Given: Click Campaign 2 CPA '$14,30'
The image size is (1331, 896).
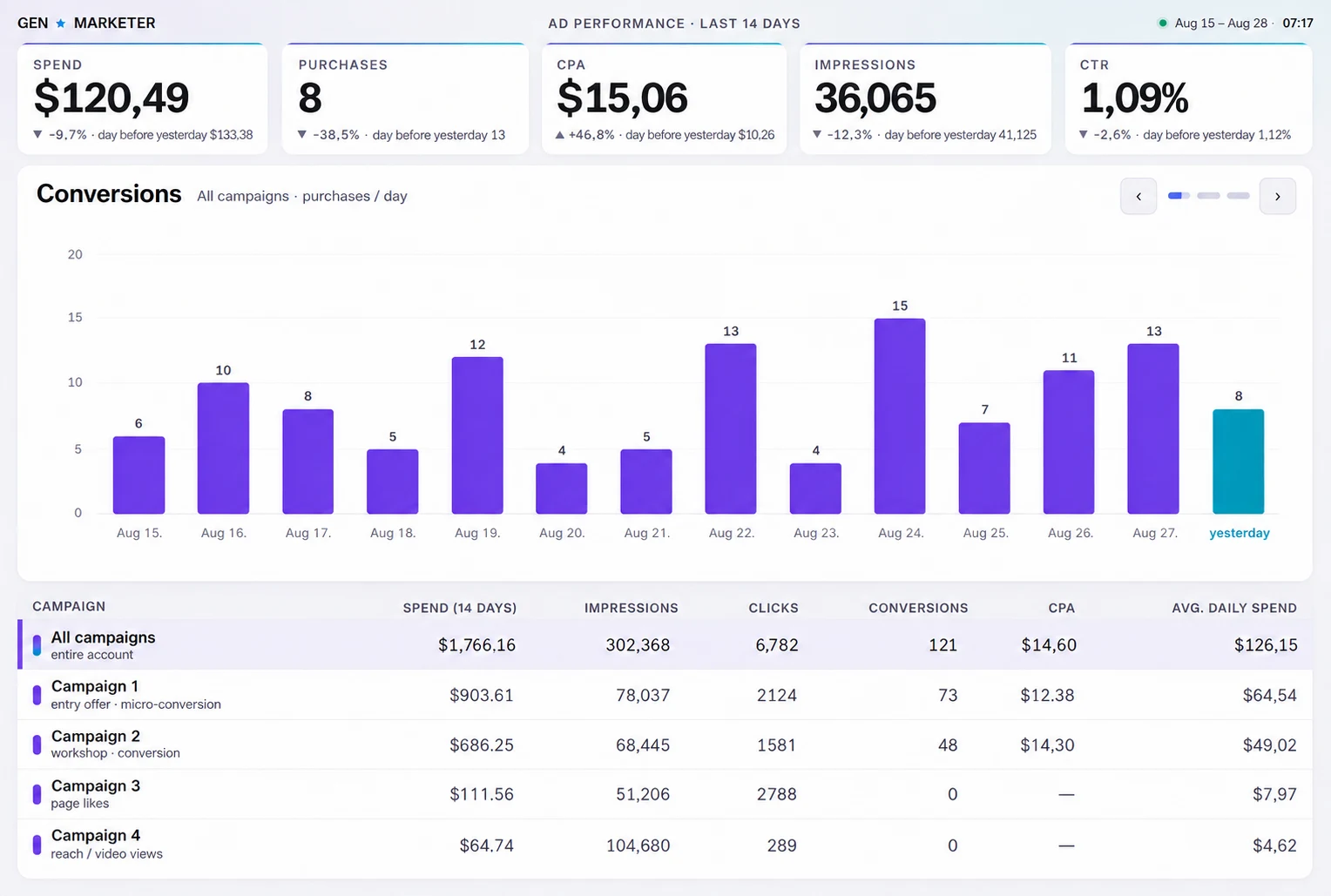Looking at the screenshot, I should point(1047,744).
